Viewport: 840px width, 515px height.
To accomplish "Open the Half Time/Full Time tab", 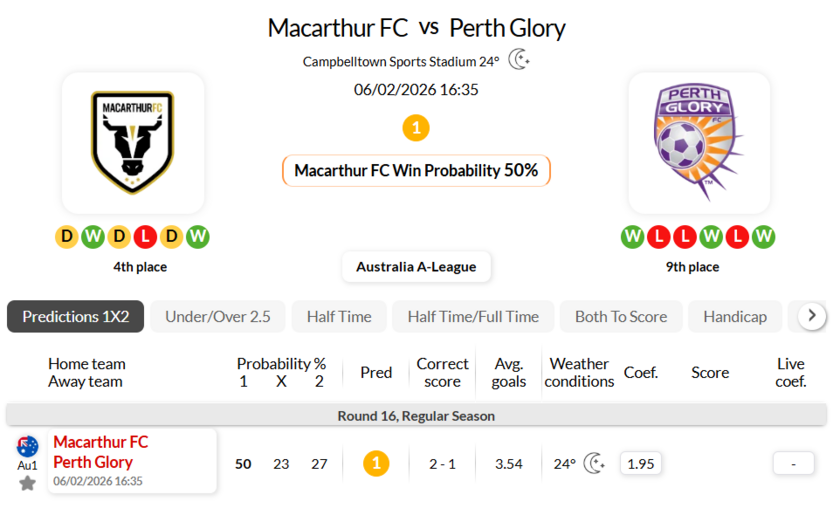I will tap(473, 316).
